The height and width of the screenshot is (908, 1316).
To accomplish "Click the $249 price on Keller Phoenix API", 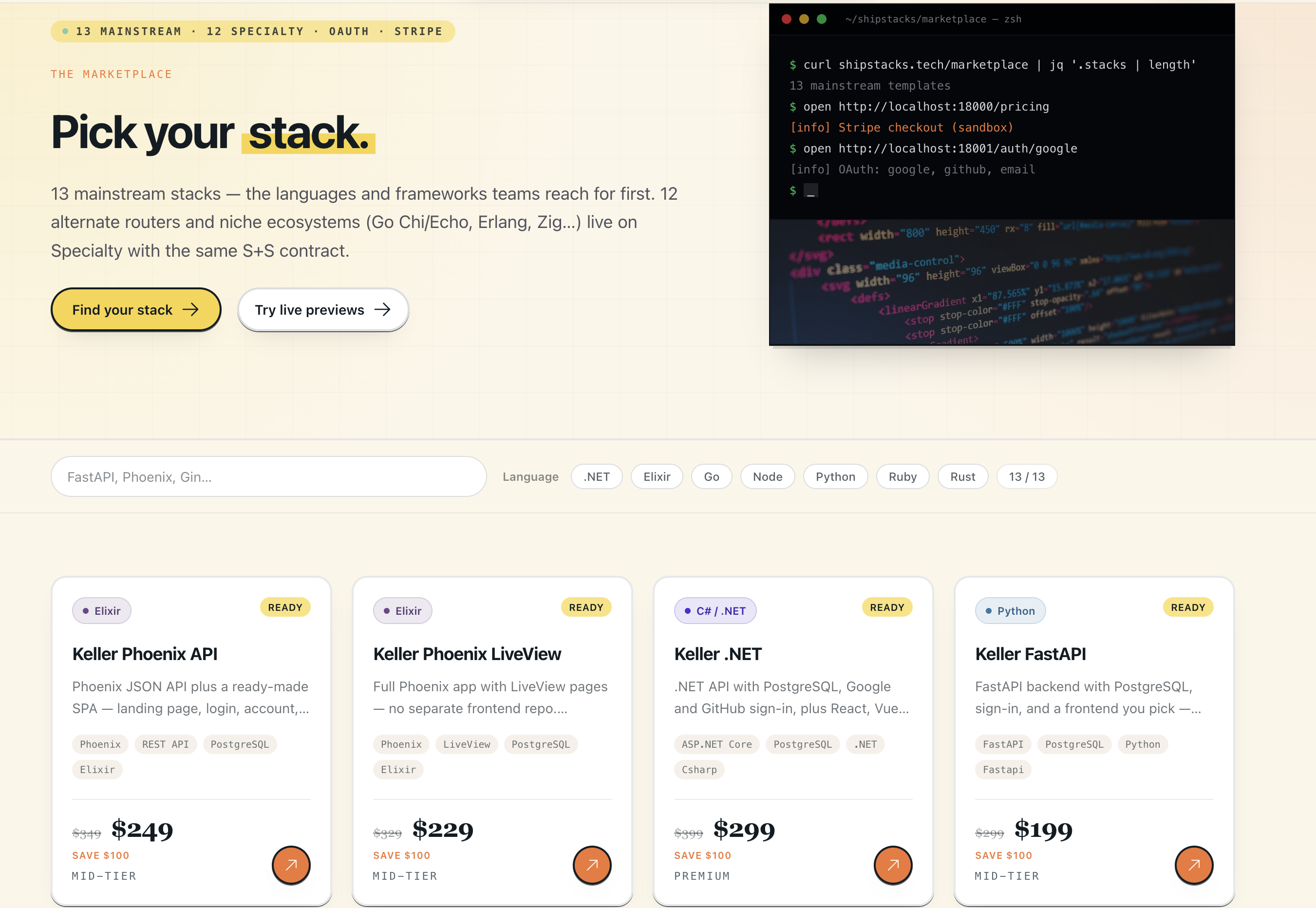I will [x=142, y=830].
